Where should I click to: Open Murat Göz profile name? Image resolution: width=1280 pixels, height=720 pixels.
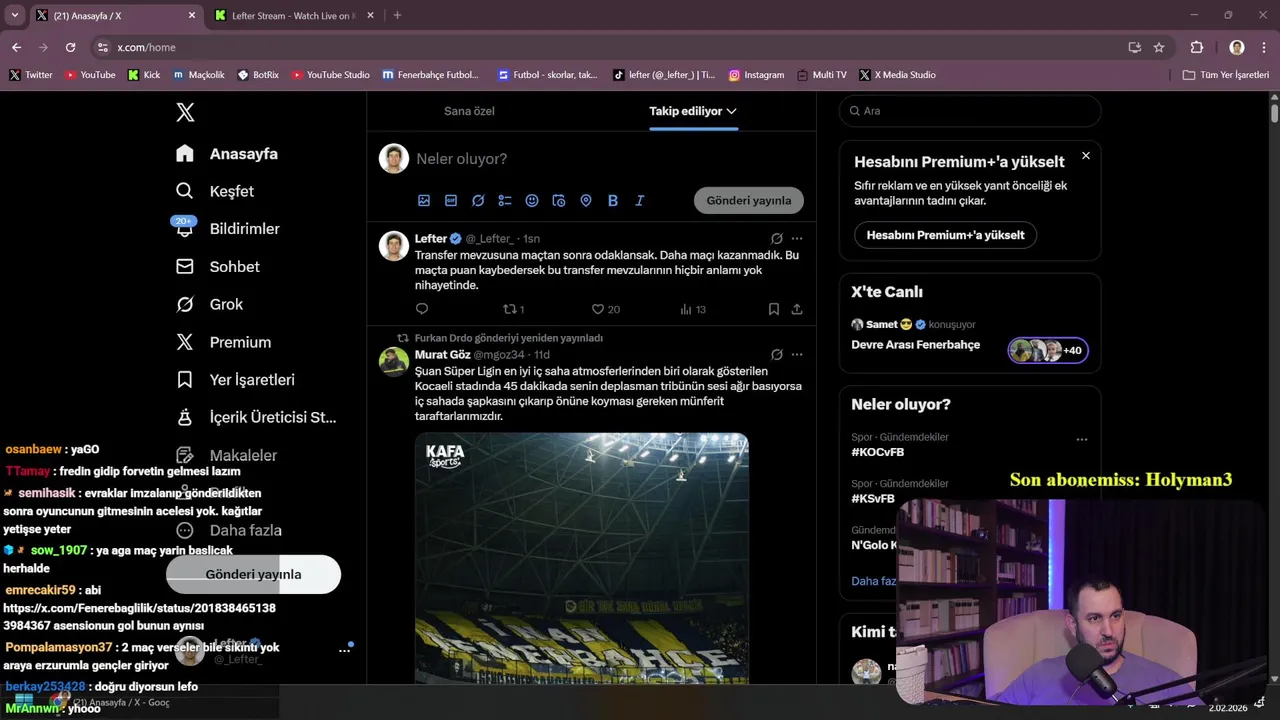(442, 355)
